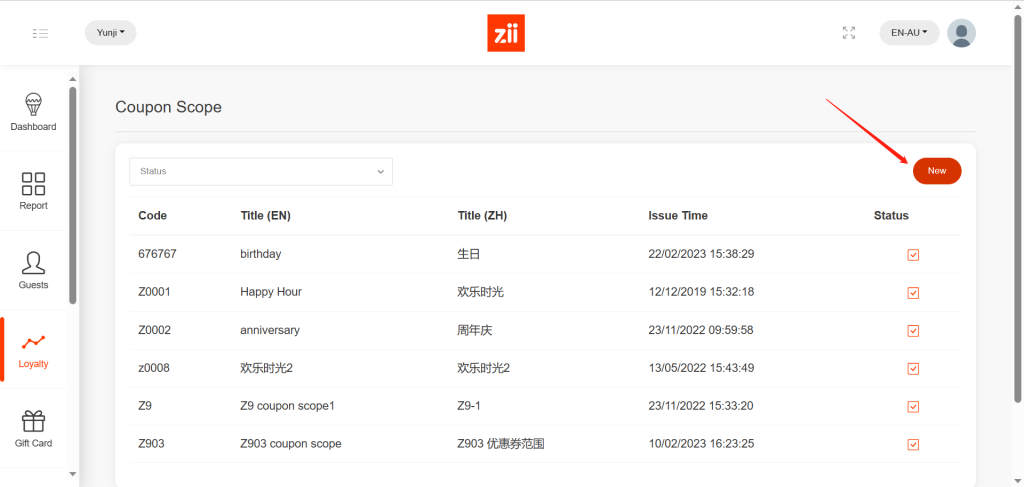Toggle status checkbox for anniversary row

point(913,331)
